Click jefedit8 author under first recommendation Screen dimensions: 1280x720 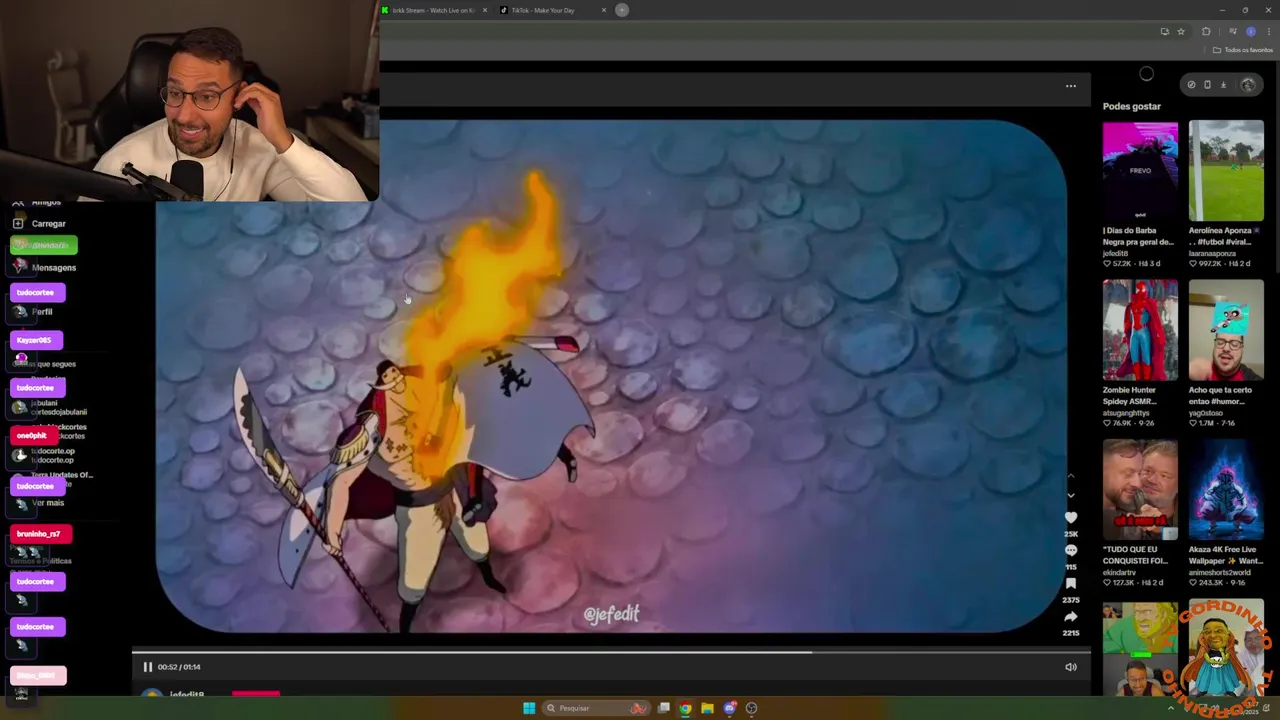tap(1116, 253)
